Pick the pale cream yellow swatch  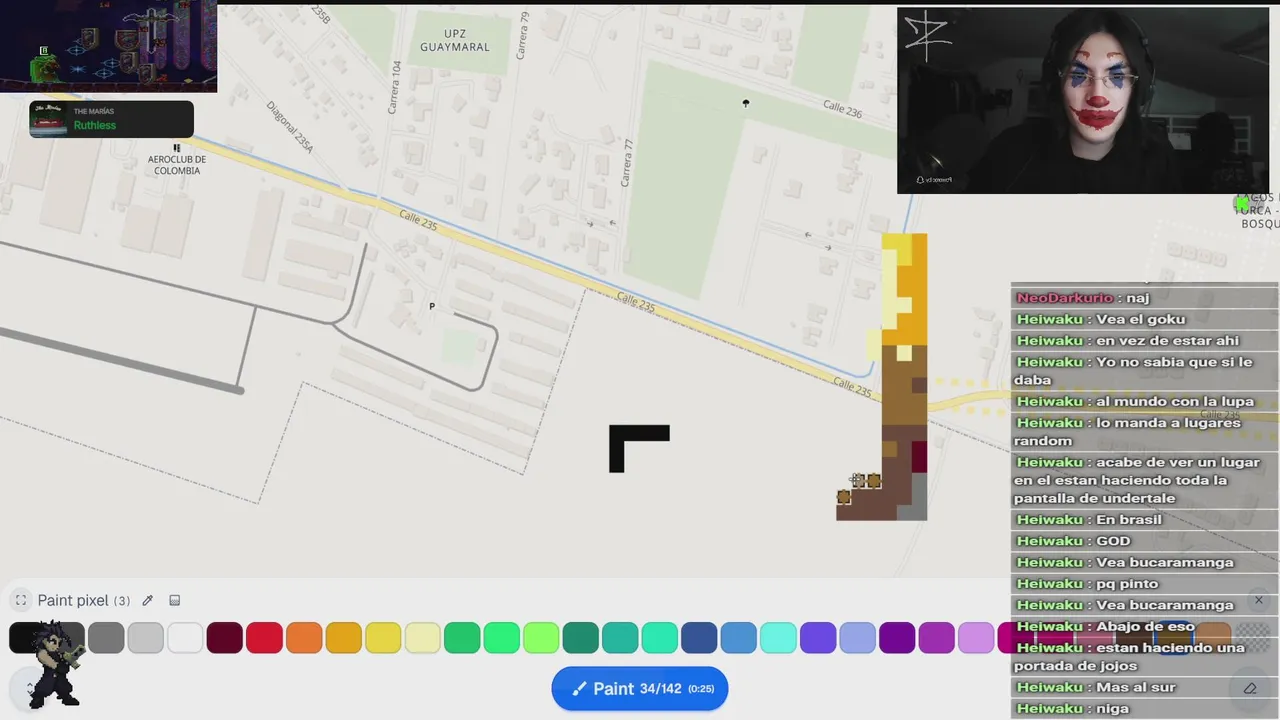point(422,638)
